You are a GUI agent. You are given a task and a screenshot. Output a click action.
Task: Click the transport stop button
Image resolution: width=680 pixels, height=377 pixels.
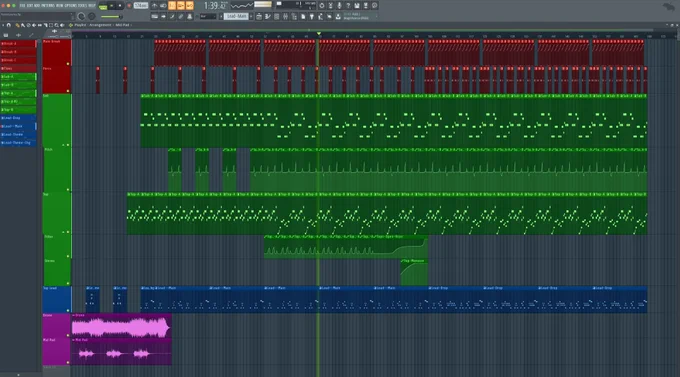(120, 6)
